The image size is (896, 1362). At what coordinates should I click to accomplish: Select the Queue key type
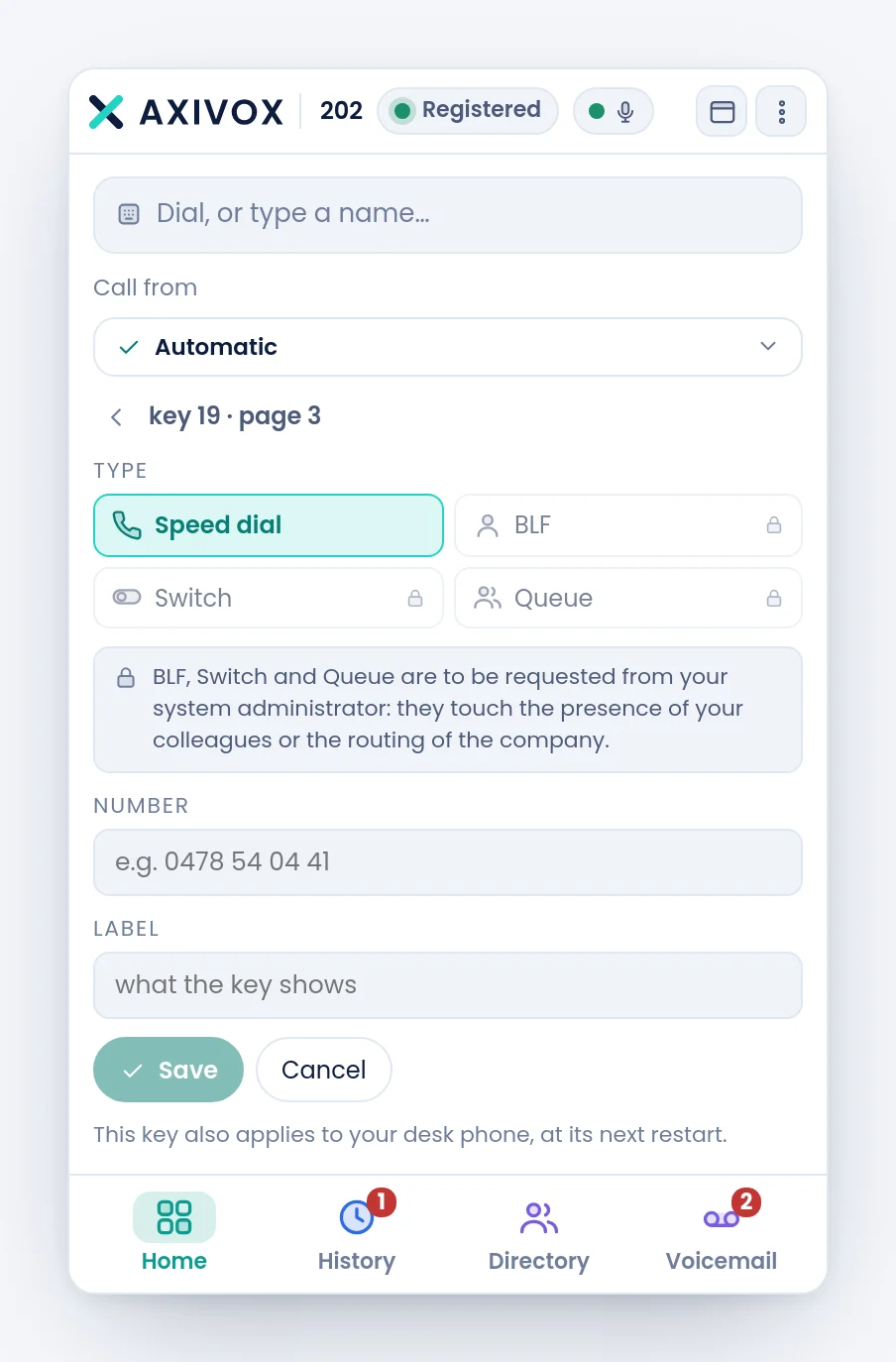(628, 599)
